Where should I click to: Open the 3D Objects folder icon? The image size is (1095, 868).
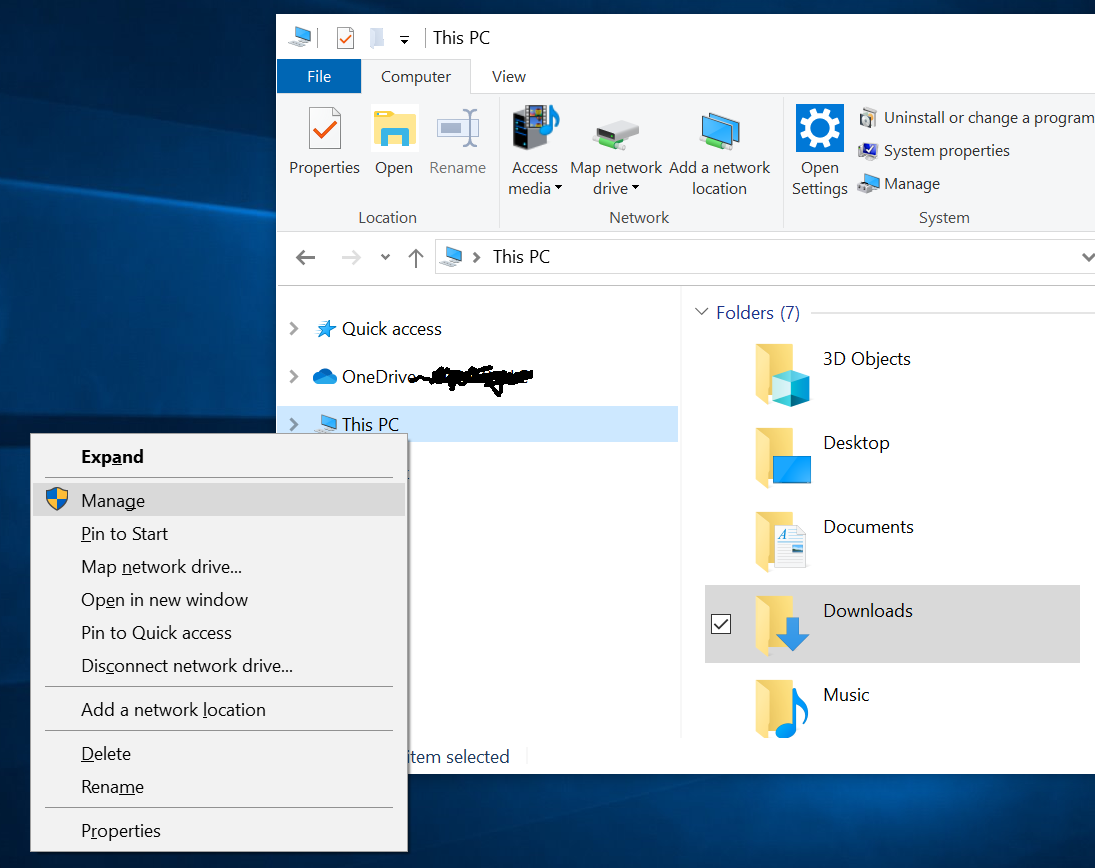point(782,376)
